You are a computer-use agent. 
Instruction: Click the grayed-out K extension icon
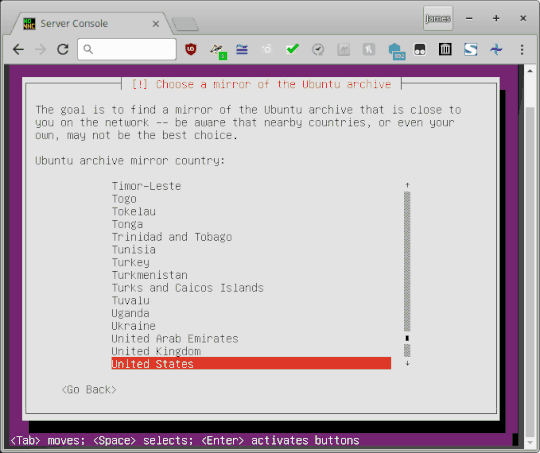[x=368, y=50]
